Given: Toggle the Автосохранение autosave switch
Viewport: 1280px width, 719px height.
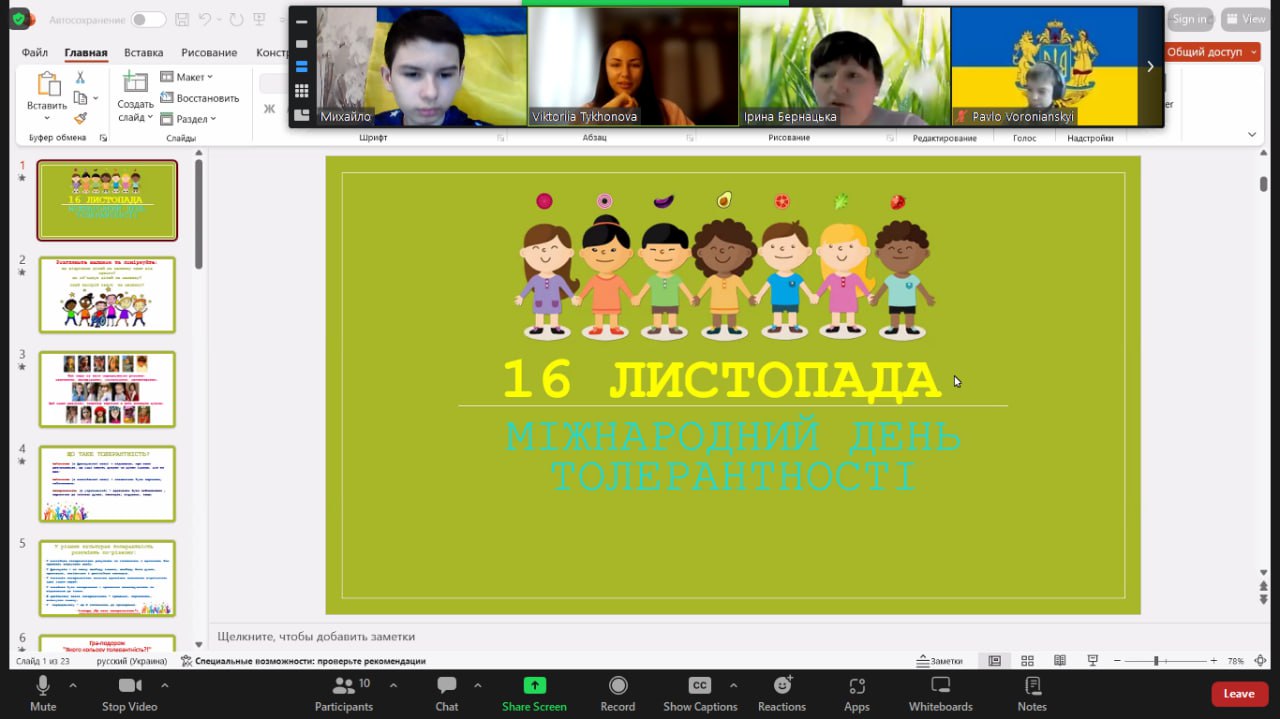Looking at the screenshot, I should click(x=148, y=20).
